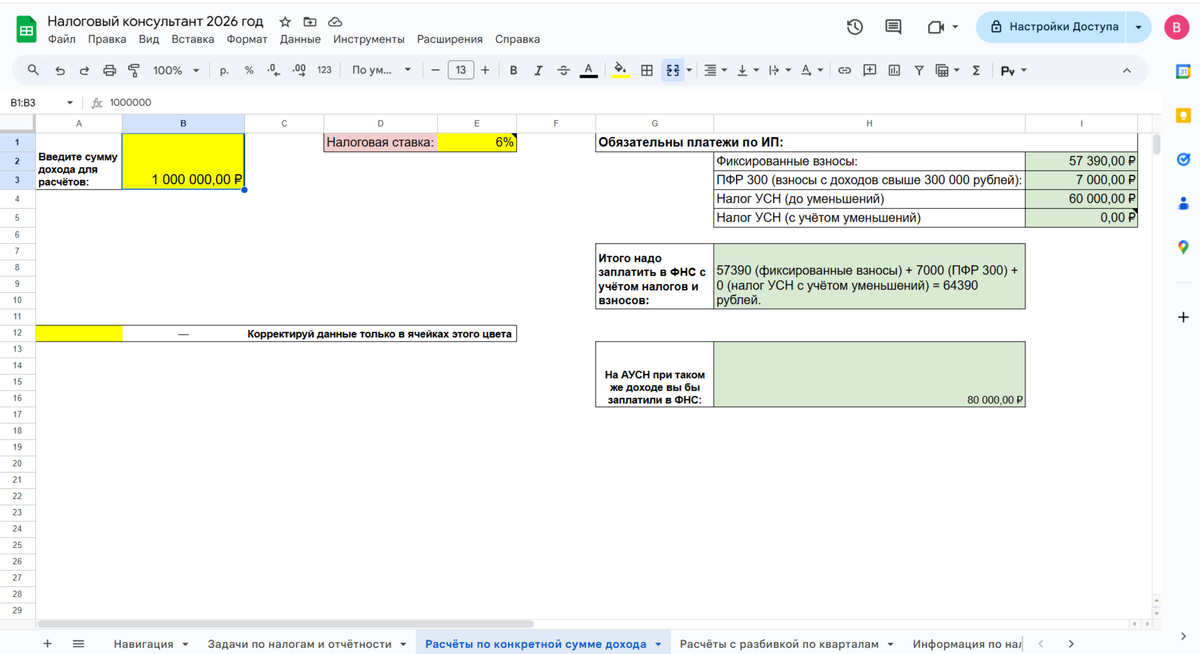
Task: Open more number formats (123)
Action: [324, 70]
